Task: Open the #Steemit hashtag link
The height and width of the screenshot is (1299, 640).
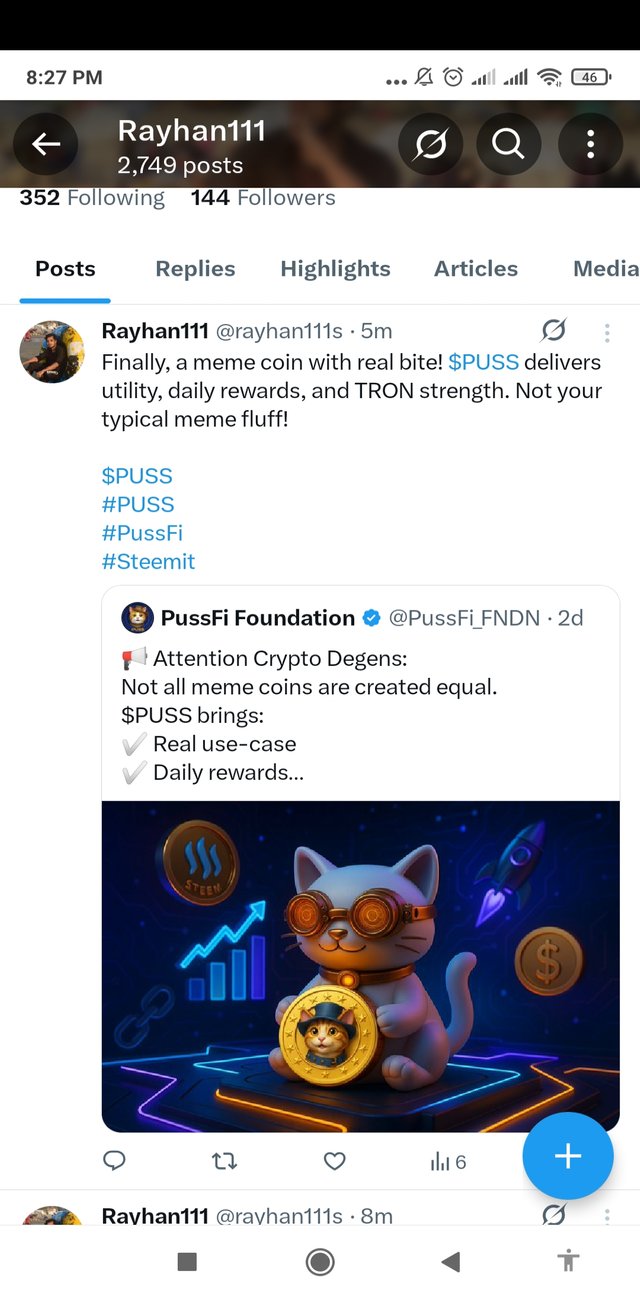Action: click(x=148, y=561)
